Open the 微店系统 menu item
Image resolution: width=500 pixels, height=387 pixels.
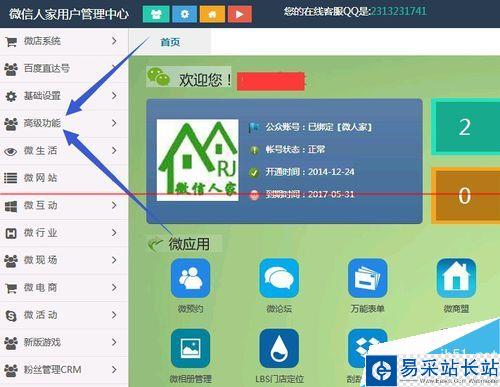[64, 41]
